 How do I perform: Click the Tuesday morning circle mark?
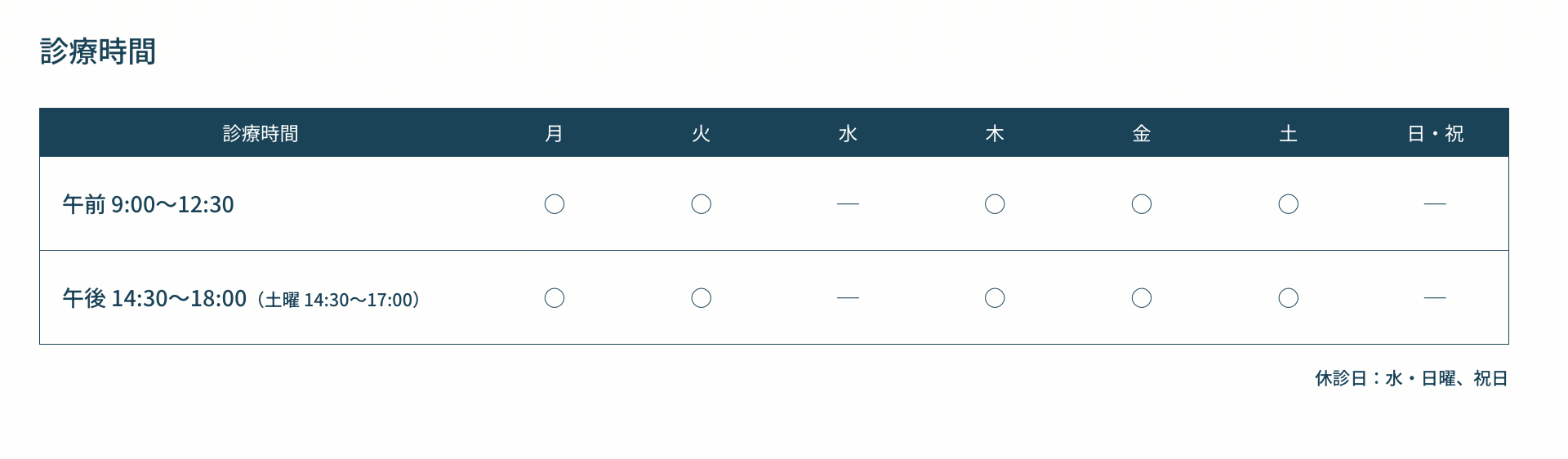701,204
